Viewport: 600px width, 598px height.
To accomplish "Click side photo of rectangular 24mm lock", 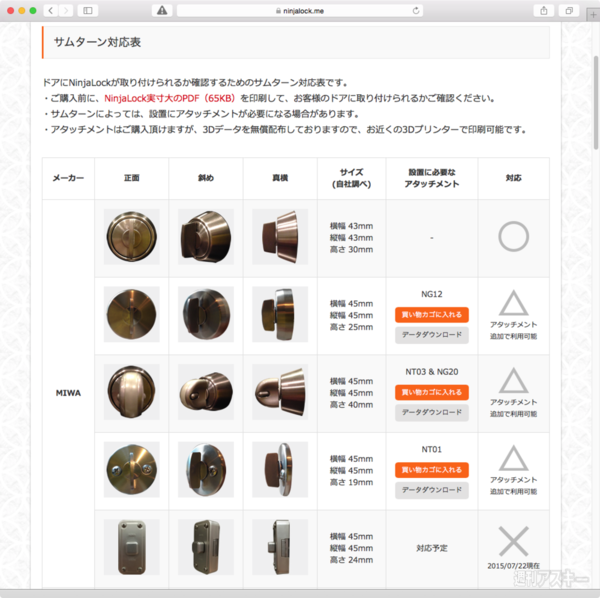I will point(280,547).
